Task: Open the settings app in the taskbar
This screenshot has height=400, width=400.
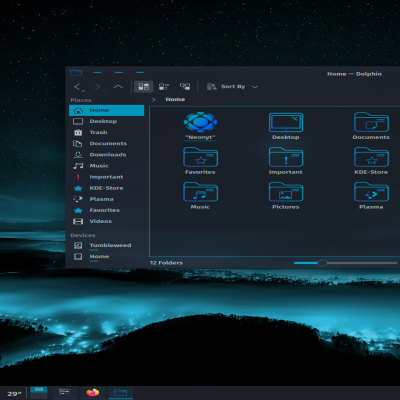Action: point(65,393)
